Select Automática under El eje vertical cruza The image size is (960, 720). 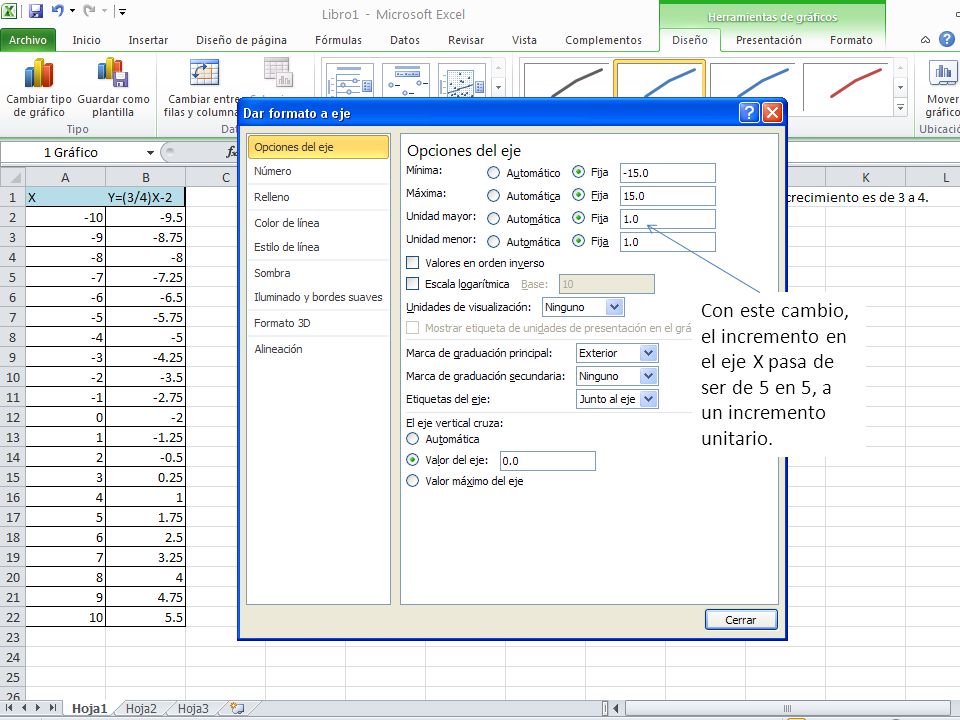(413, 438)
